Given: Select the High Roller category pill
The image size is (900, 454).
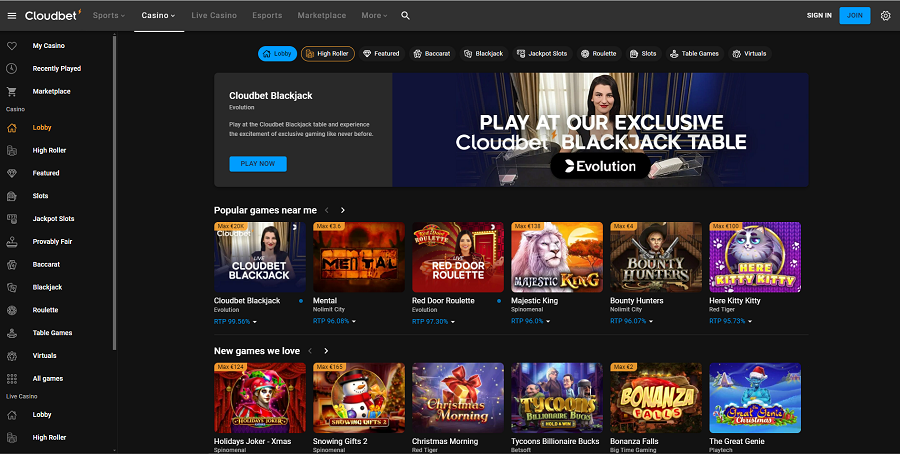Looking at the screenshot, I should (x=328, y=54).
